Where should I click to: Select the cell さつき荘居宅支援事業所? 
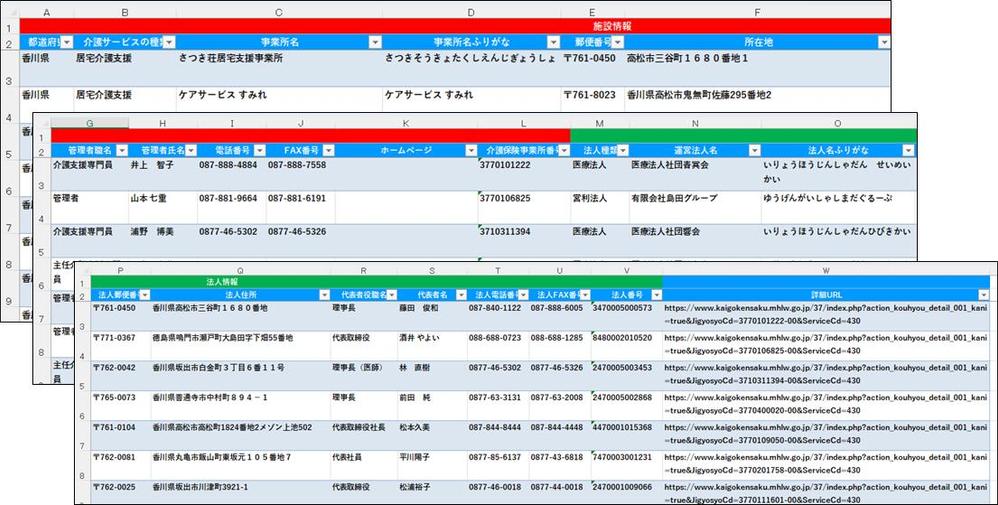pos(279,68)
